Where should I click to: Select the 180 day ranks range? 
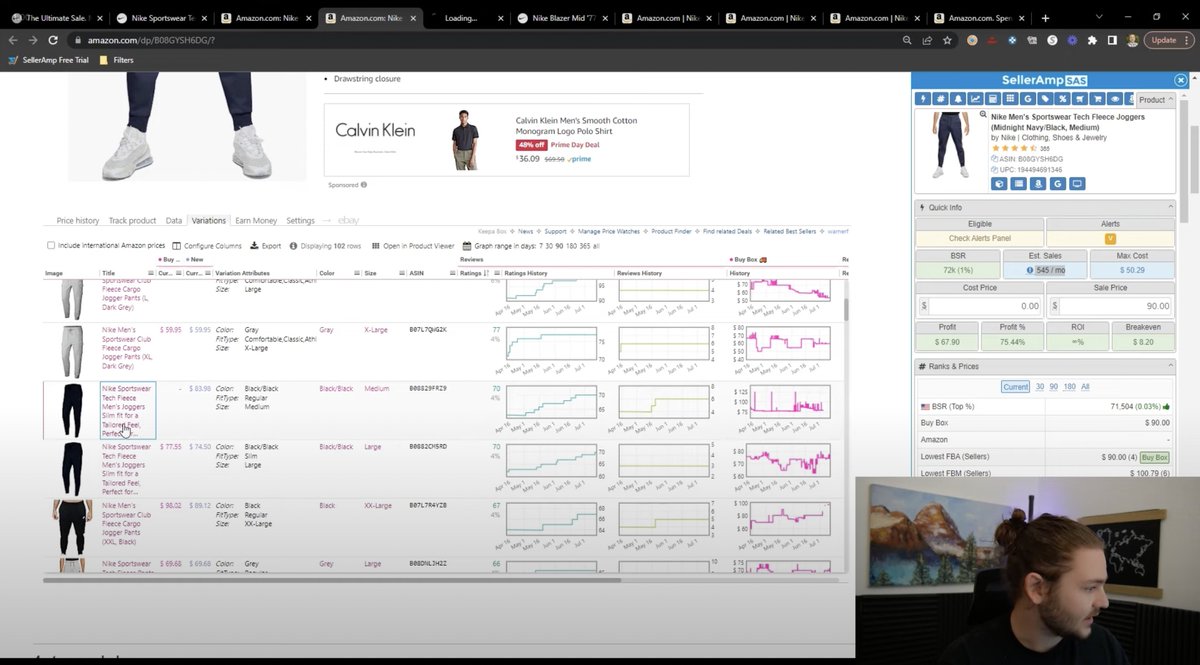[1070, 386]
